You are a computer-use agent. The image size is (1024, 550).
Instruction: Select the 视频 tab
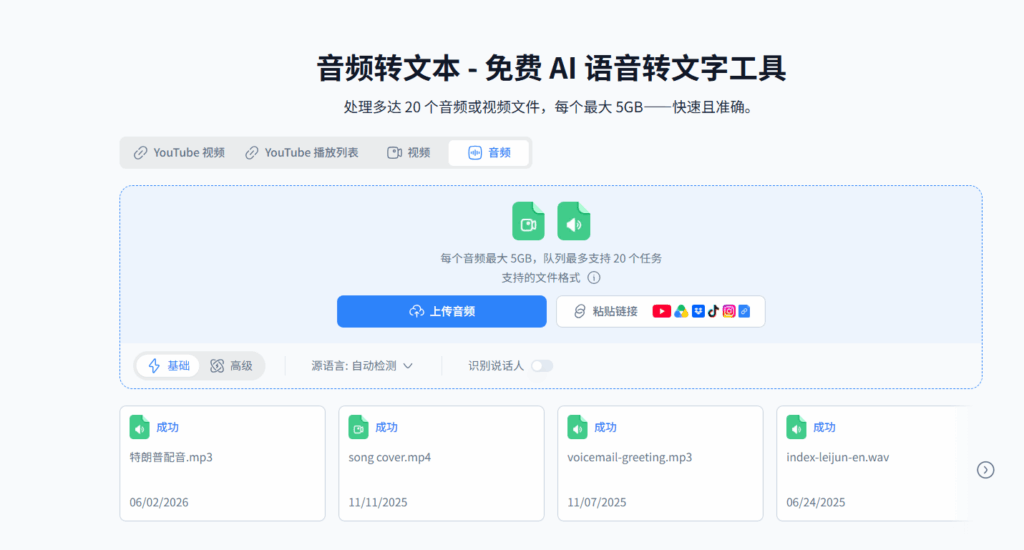tap(409, 153)
